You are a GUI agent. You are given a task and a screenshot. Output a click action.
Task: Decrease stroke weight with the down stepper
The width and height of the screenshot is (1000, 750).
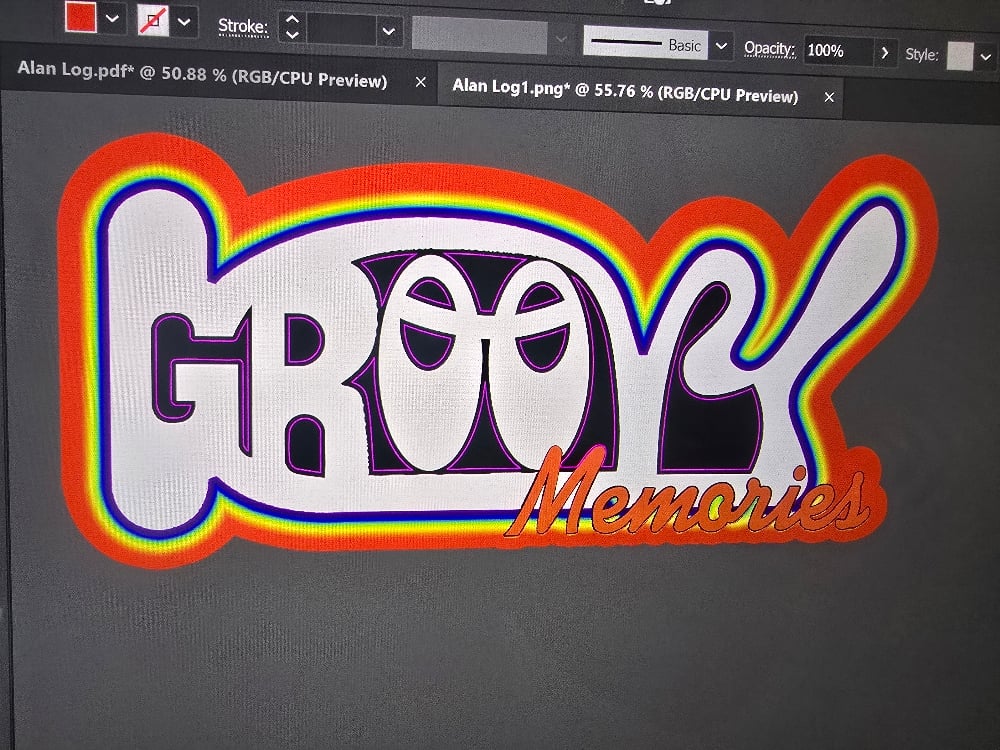291,33
